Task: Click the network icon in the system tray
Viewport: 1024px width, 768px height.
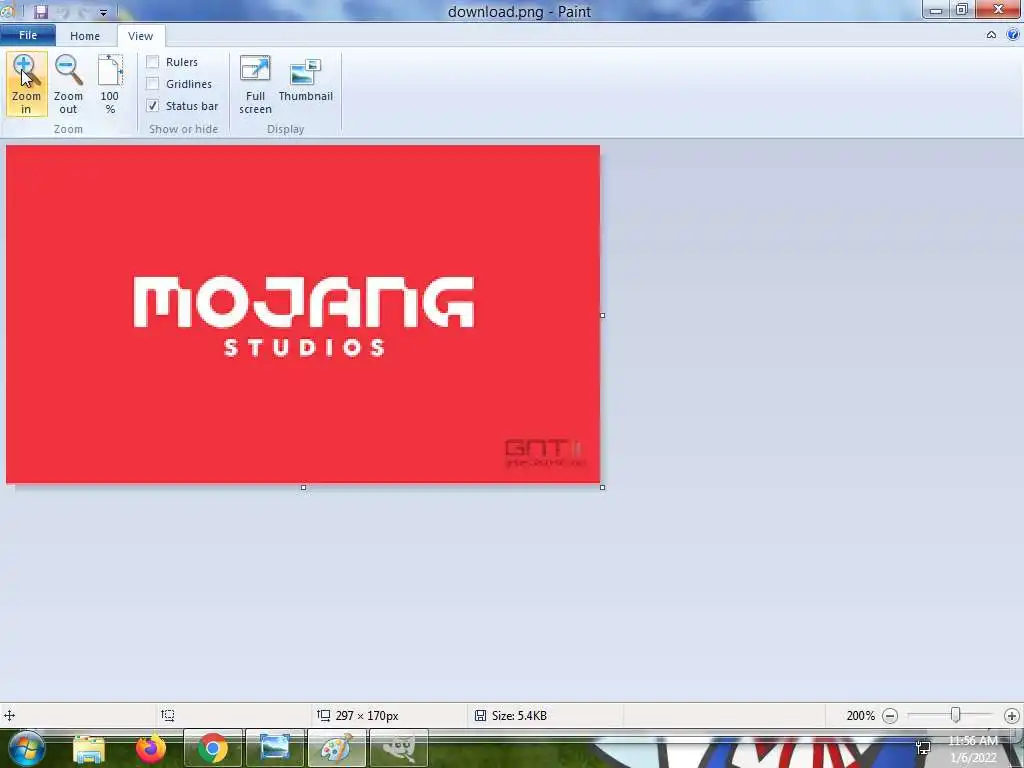Action: (x=923, y=748)
